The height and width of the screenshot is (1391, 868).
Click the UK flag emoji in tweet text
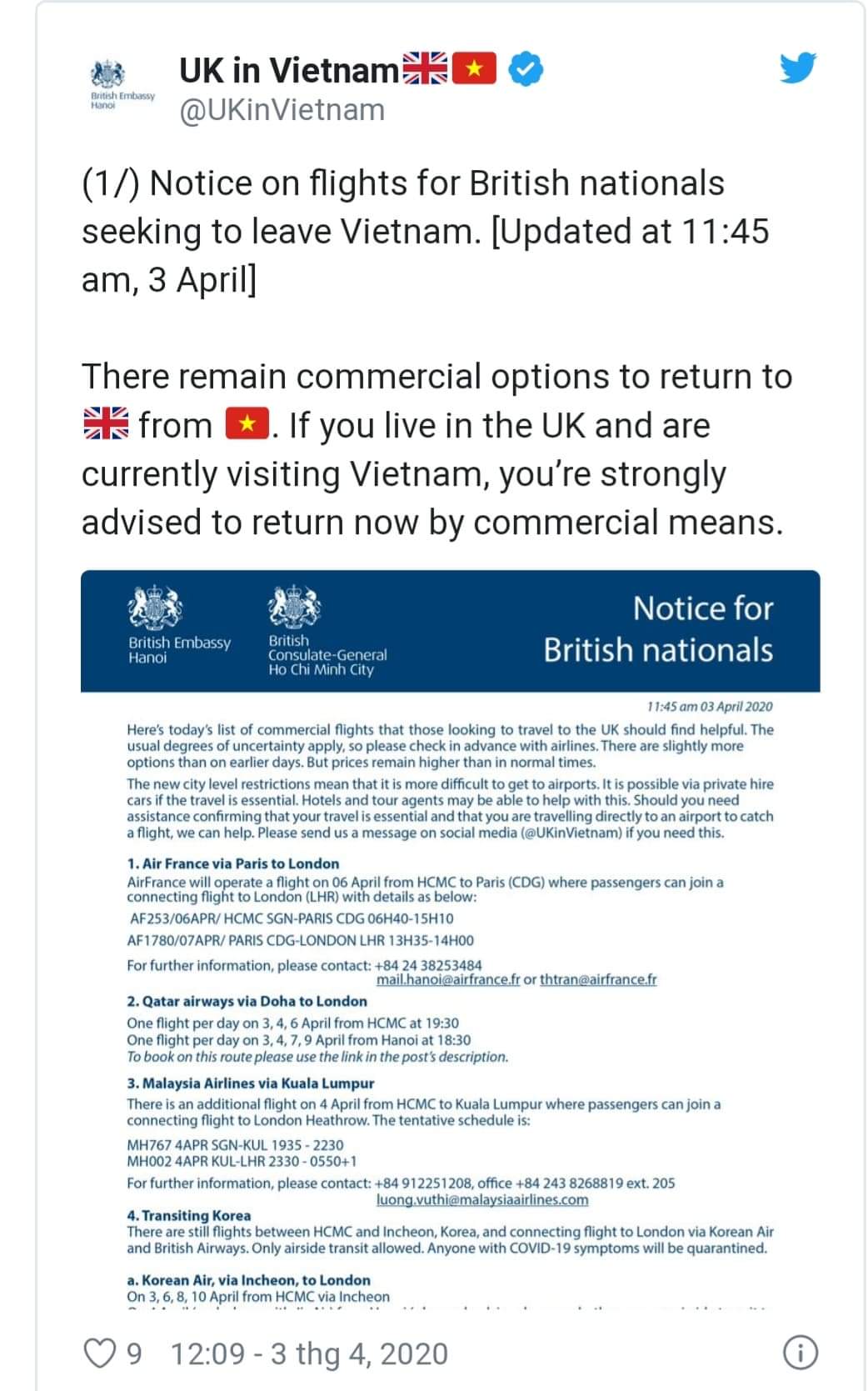click(106, 424)
